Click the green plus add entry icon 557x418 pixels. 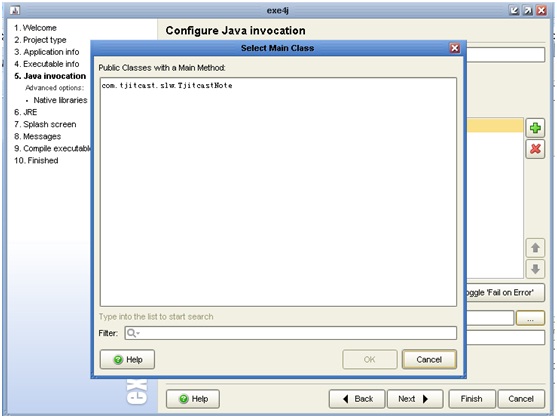535,128
